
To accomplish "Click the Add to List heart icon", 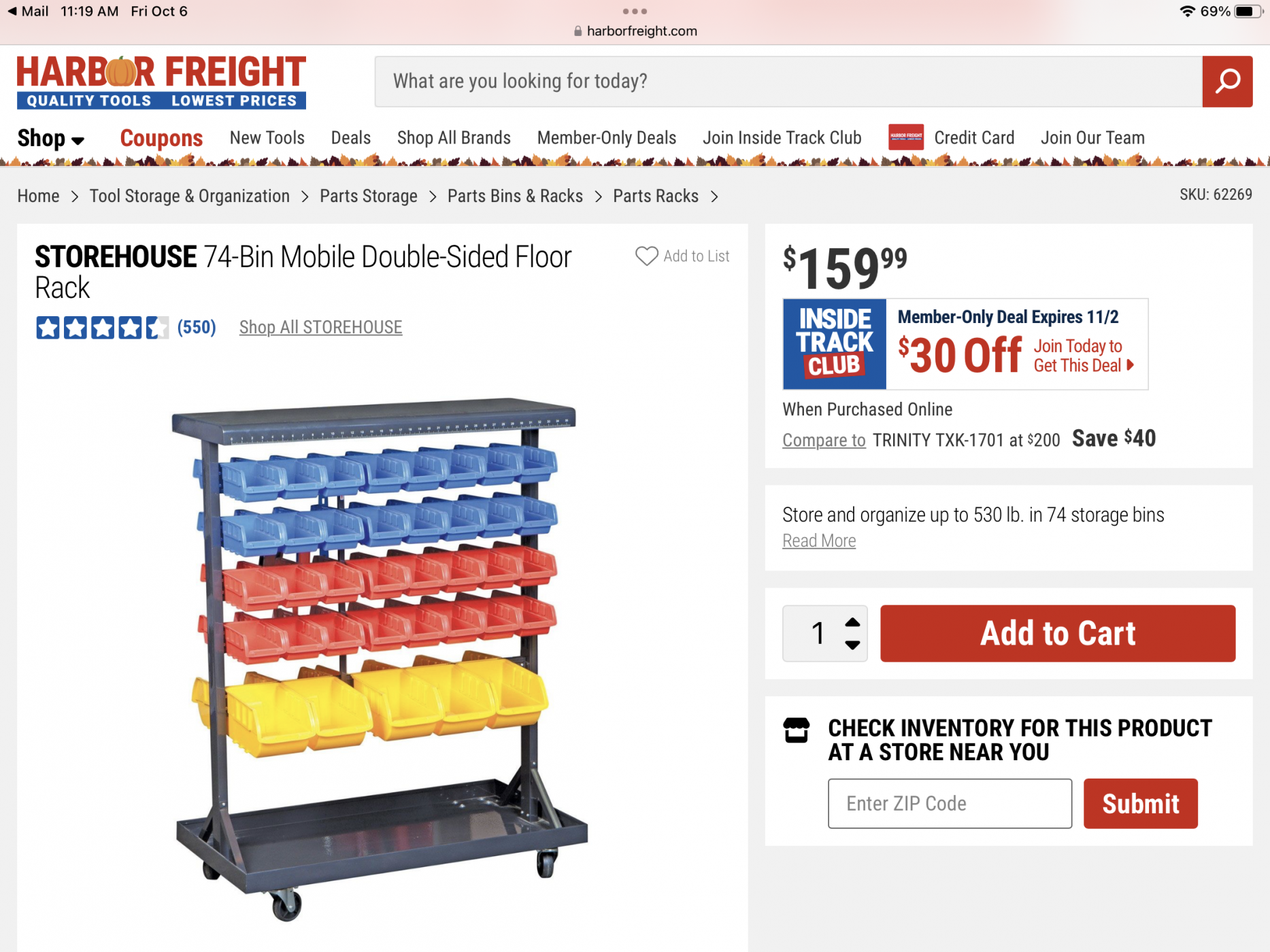I will point(646,256).
